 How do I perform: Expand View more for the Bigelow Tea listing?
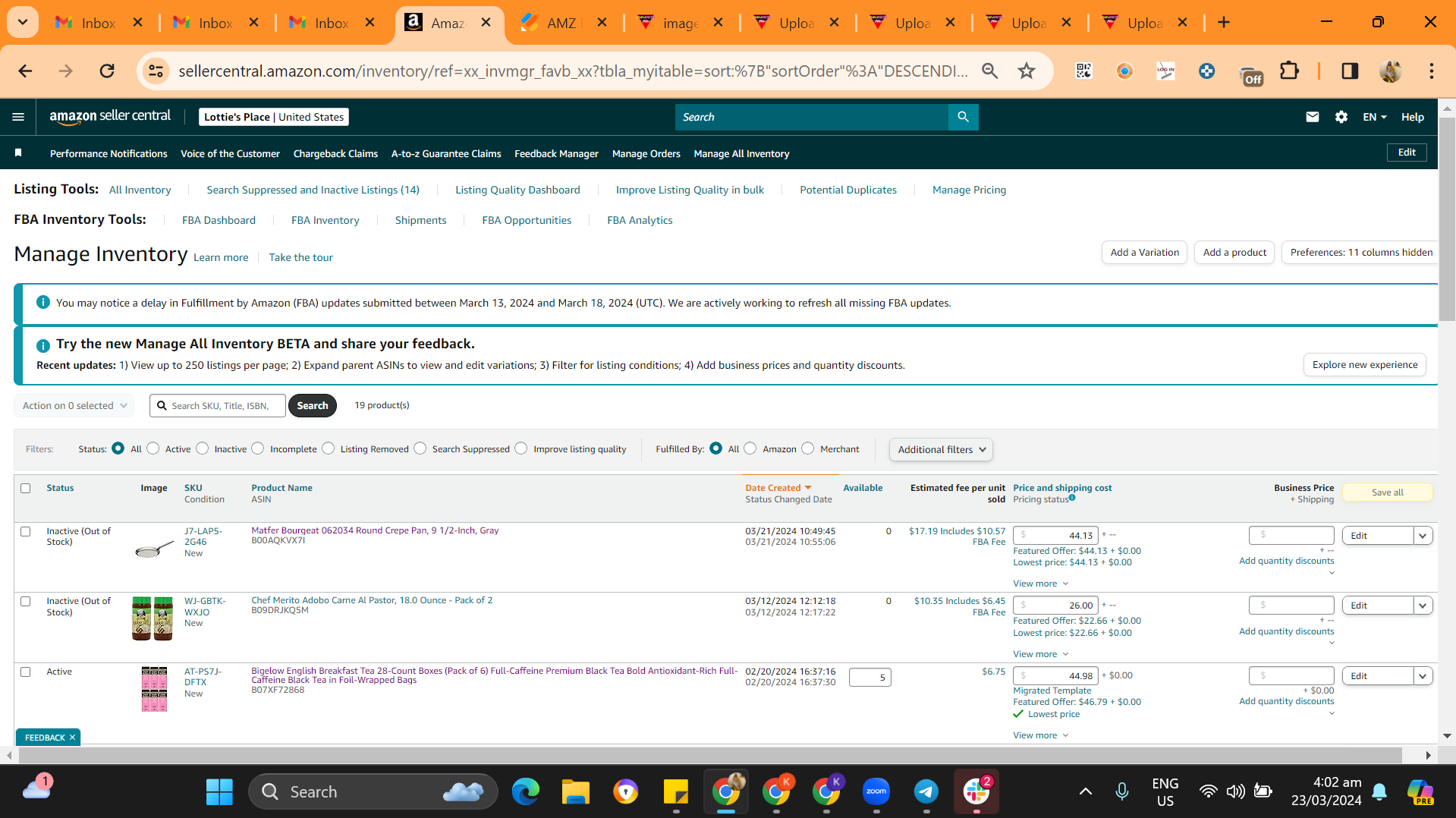coord(1041,735)
